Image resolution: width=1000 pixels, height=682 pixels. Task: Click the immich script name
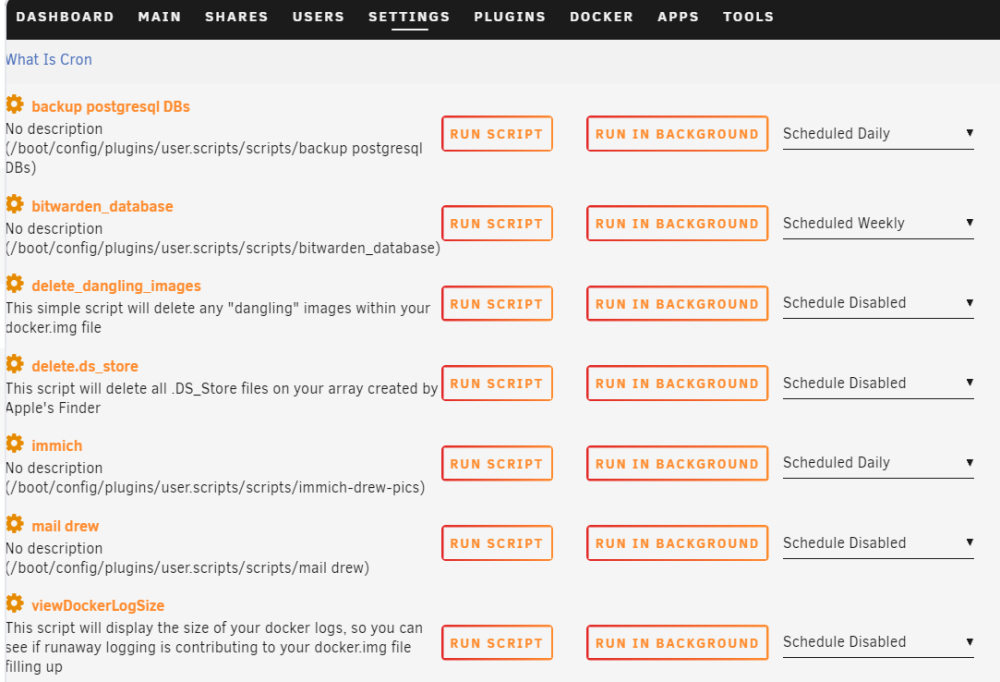tap(57, 445)
